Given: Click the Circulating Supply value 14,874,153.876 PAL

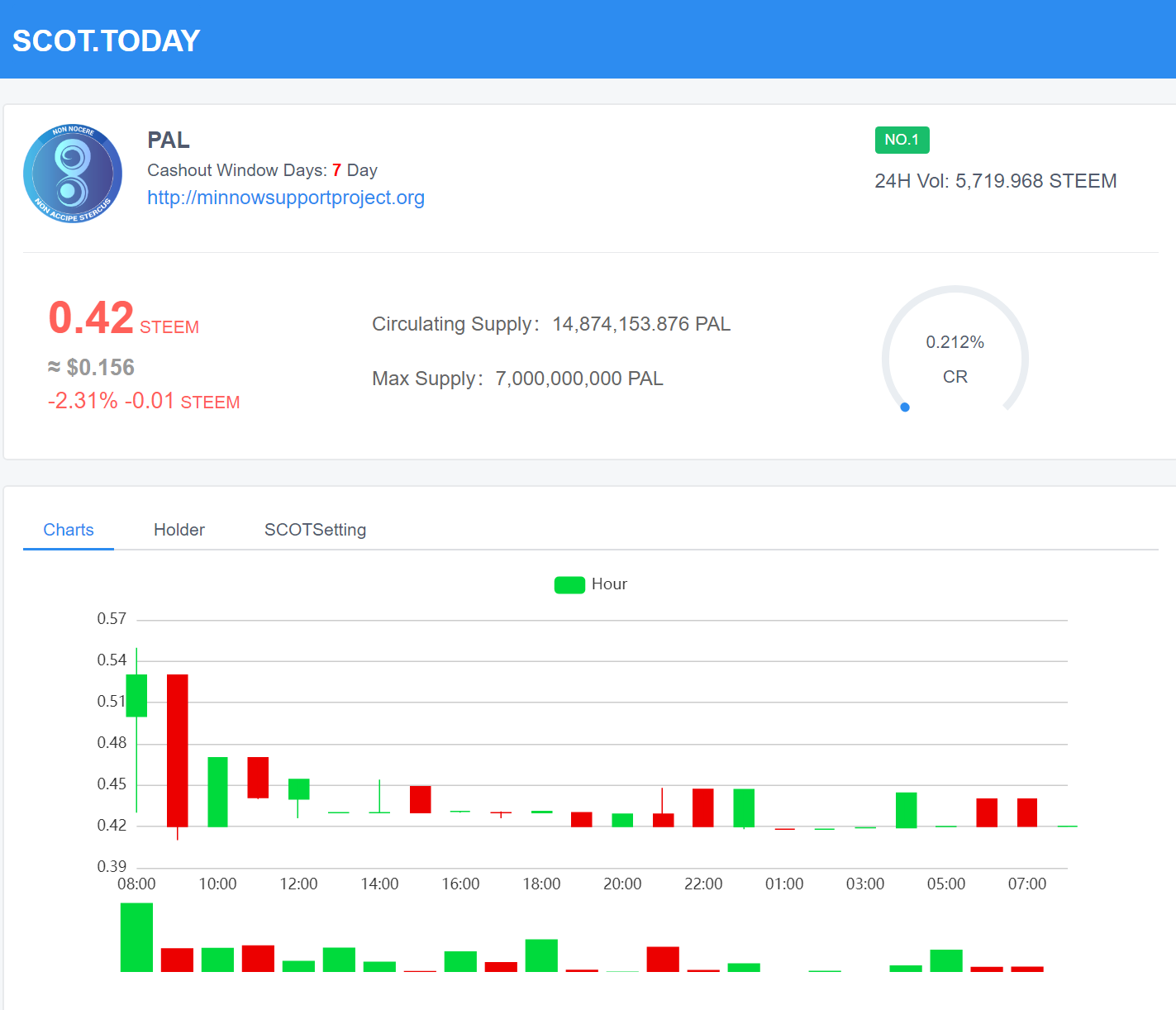Looking at the screenshot, I should [641, 324].
